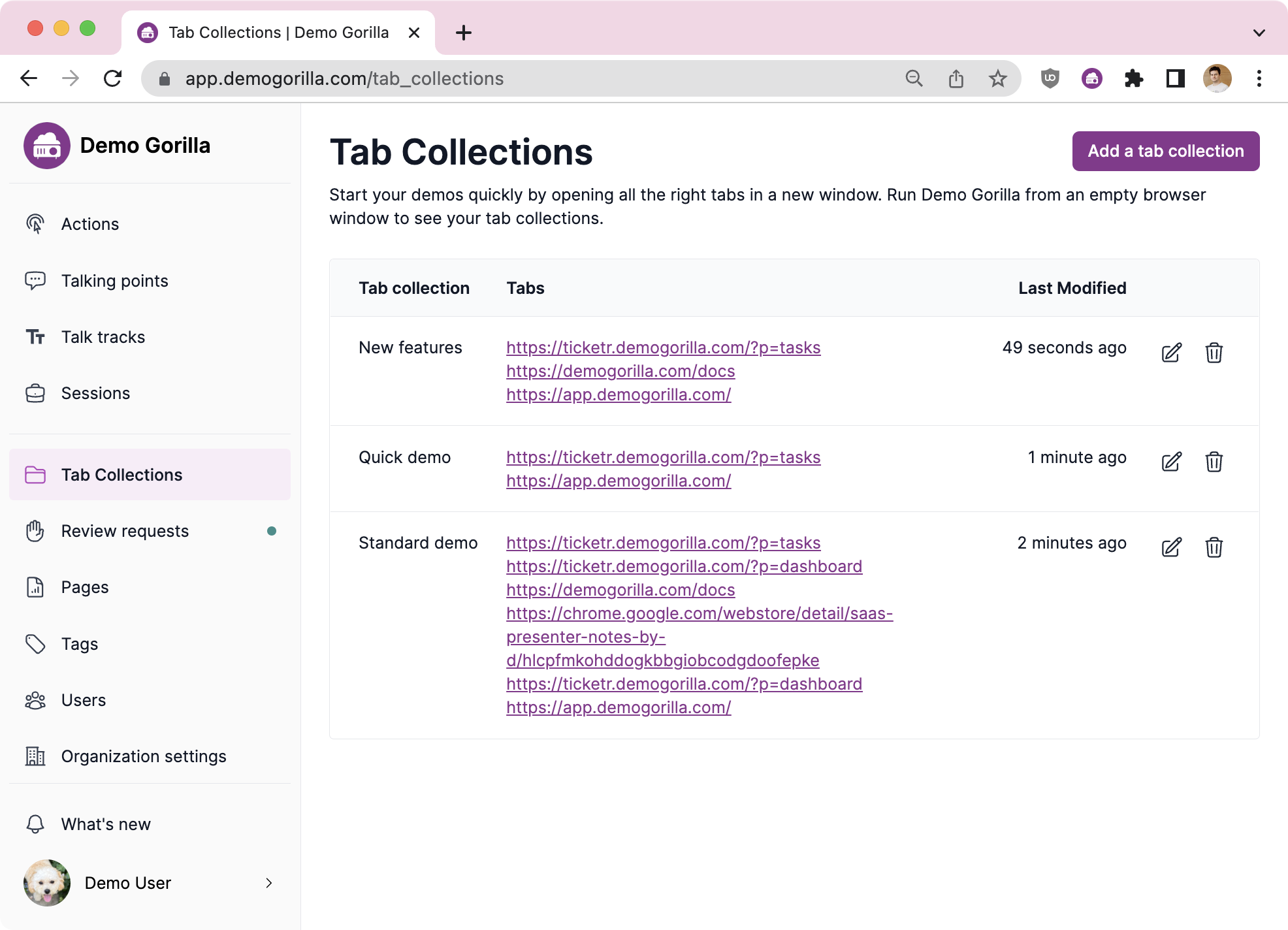Click Add a tab collection
The image size is (1288, 930).
point(1166,151)
